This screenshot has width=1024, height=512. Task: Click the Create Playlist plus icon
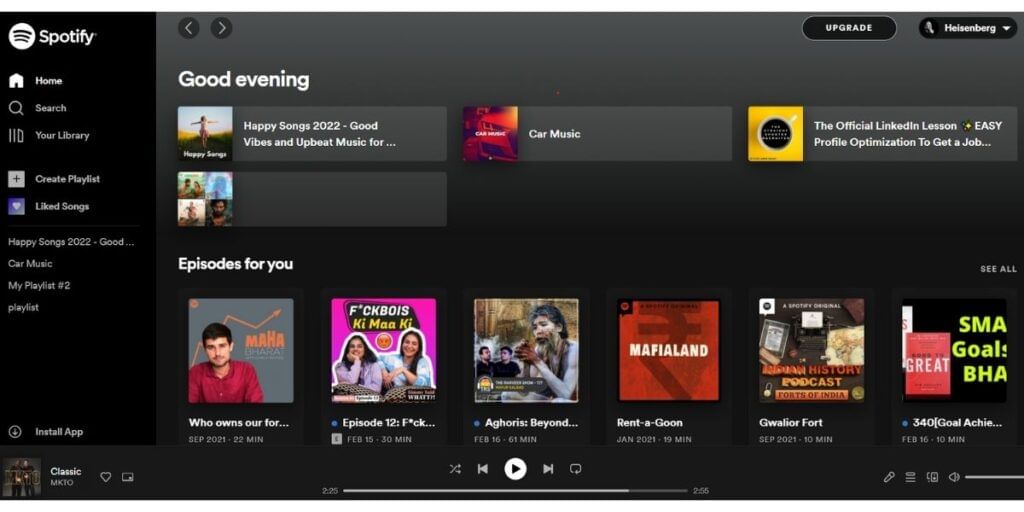[16, 178]
